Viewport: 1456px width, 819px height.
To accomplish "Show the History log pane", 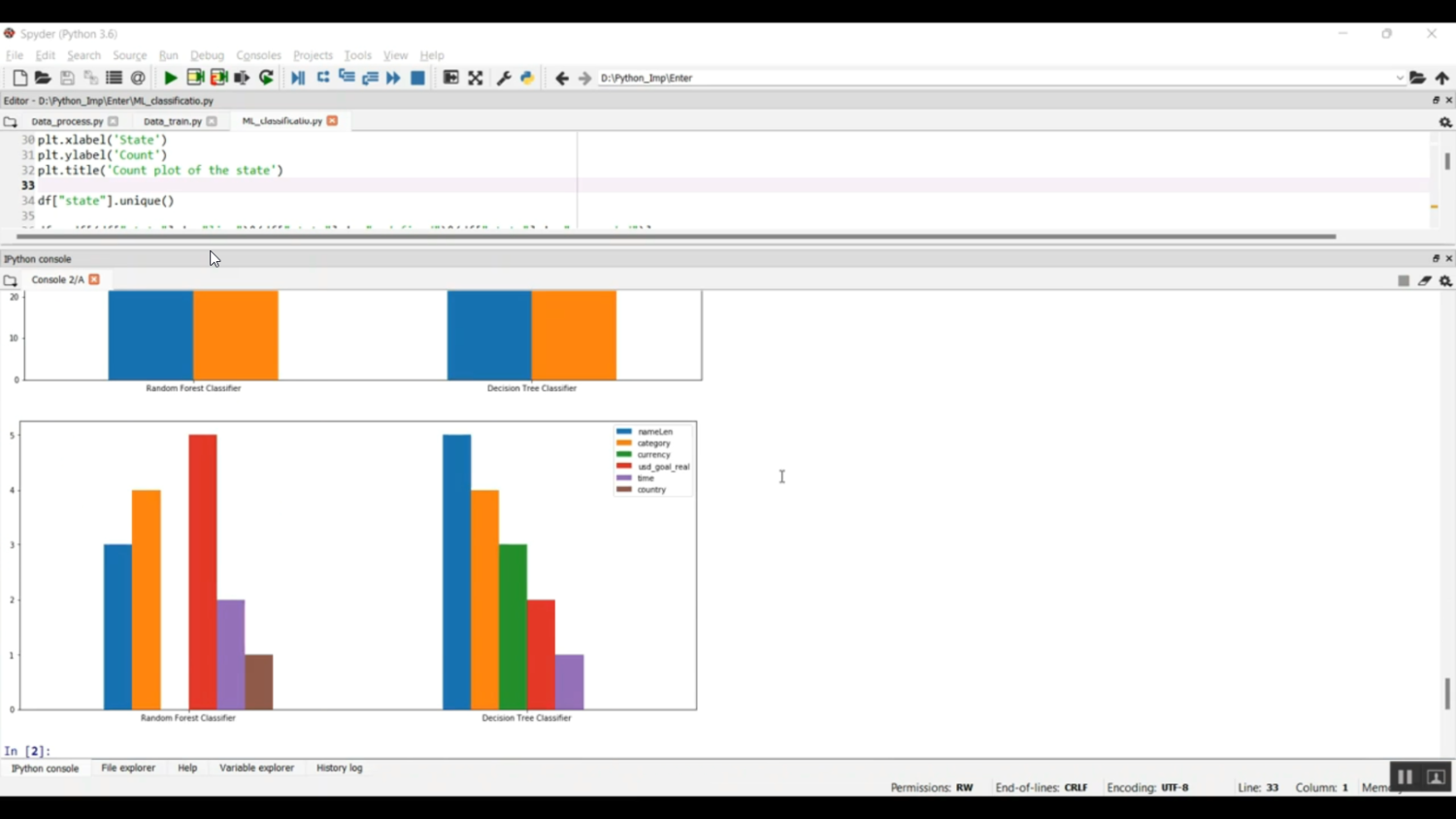I will 339,768.
